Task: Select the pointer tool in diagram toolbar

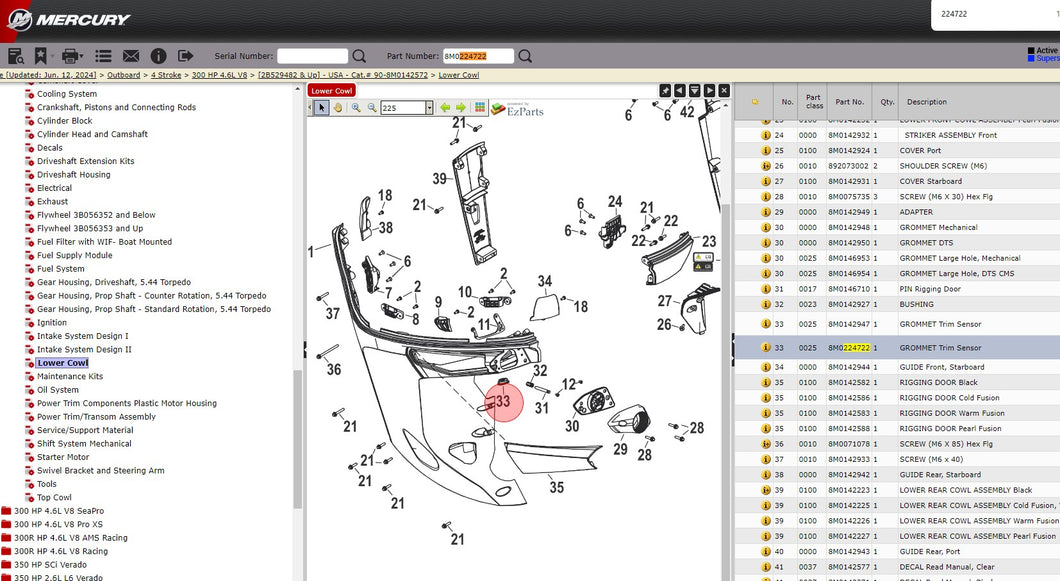Action: [x=321, y=108]
